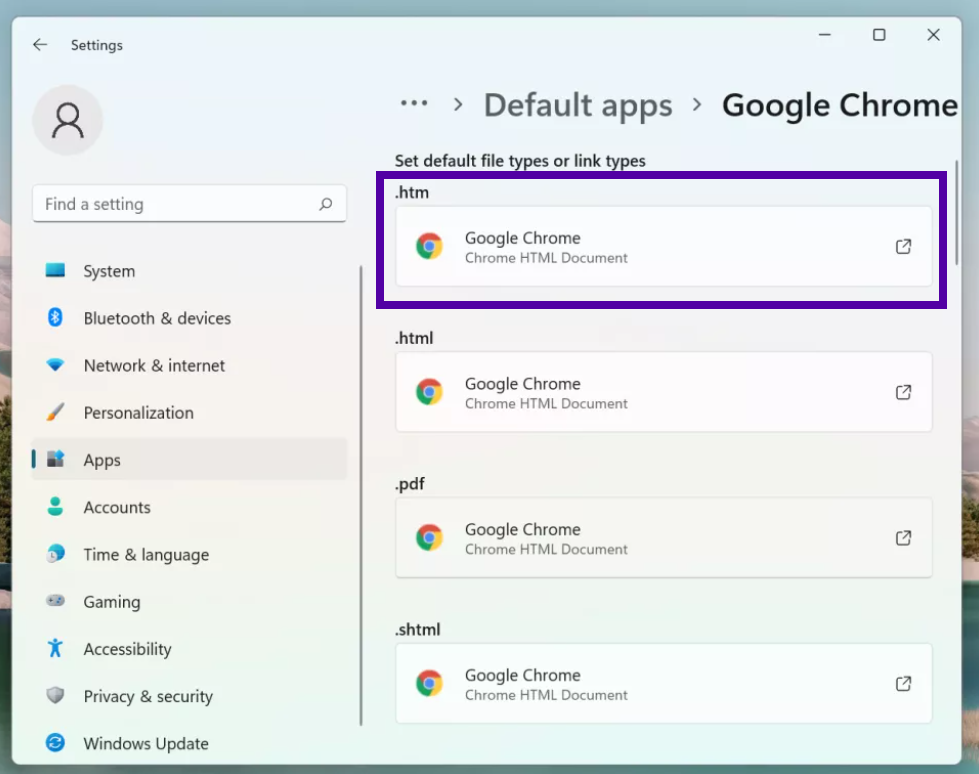Viewport: 979px width, 774px height.
Task: Click the Bluetooth icon in sidebar
Action: [x=55, y=318]
